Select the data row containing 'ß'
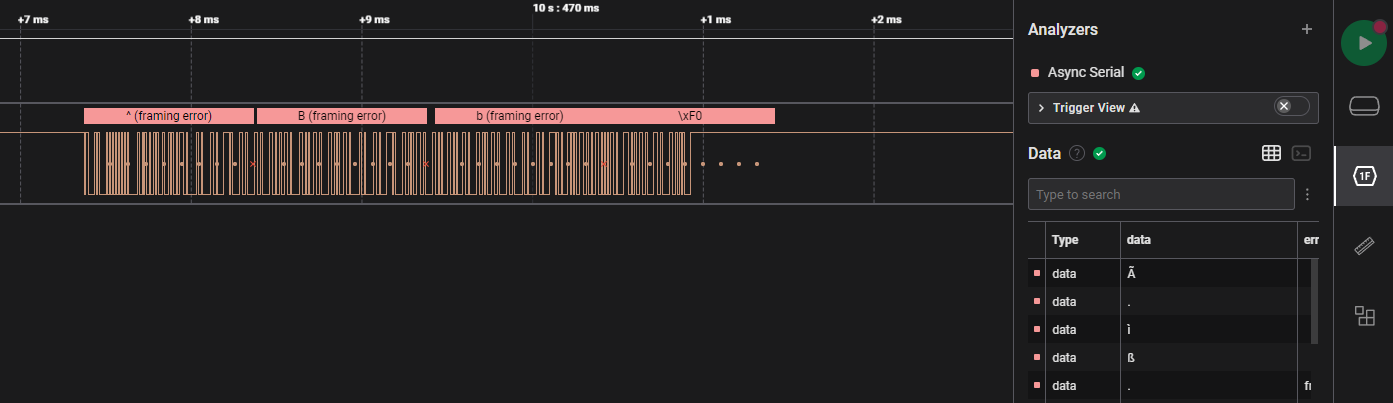 coord(1170,357)
